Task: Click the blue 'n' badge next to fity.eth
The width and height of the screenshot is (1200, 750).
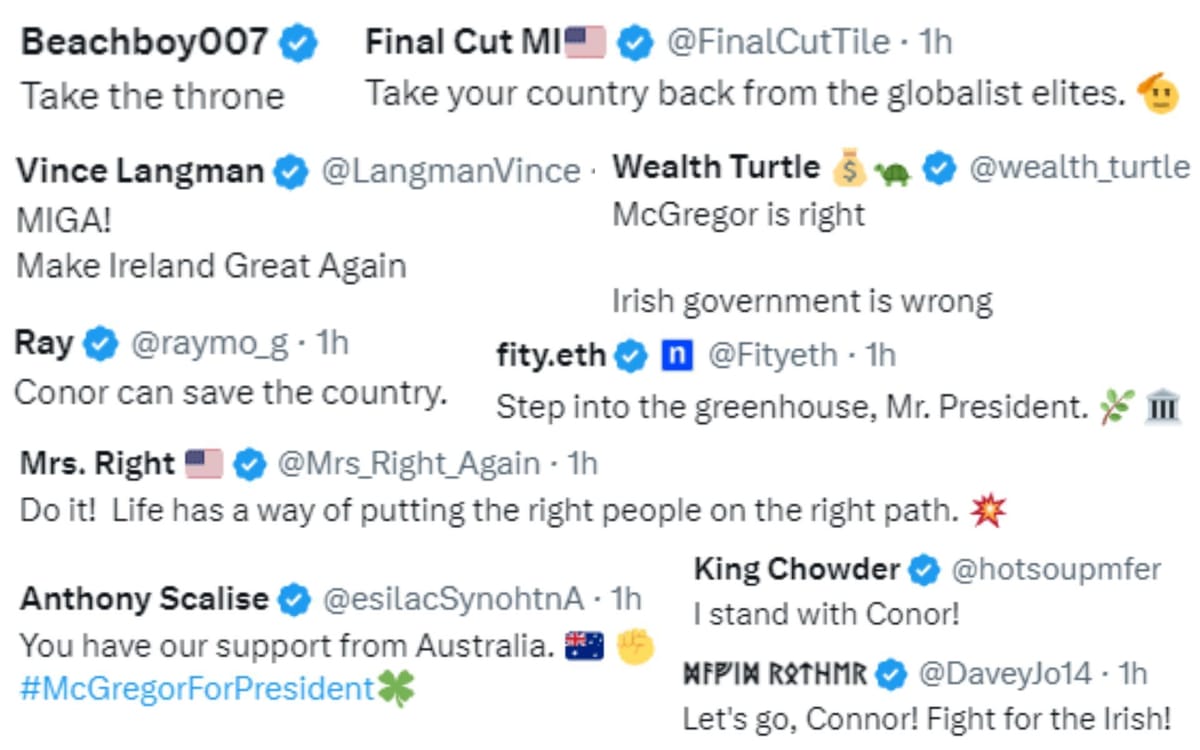Action: 677,355
